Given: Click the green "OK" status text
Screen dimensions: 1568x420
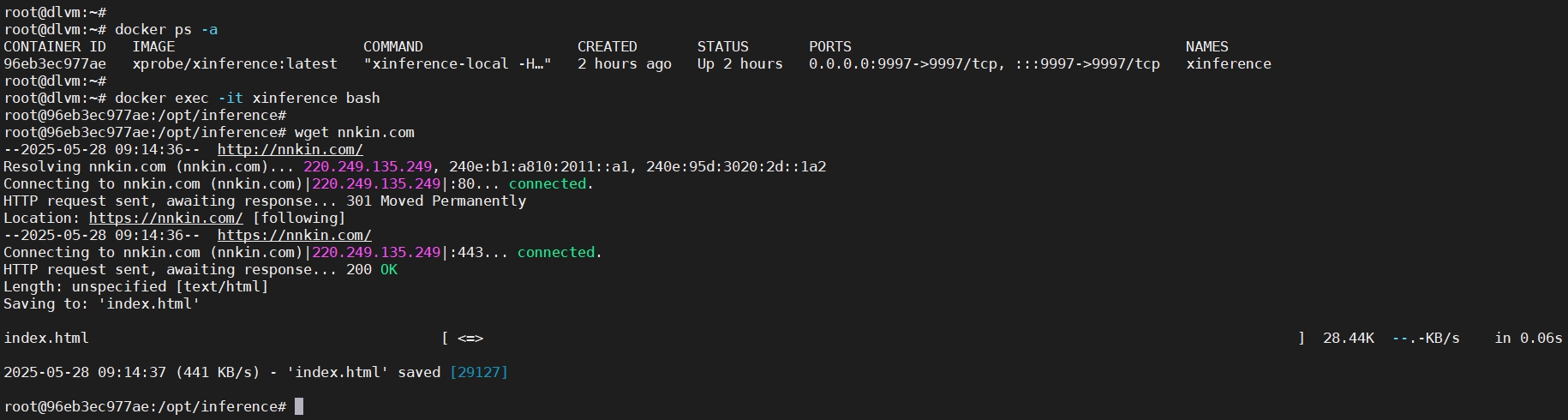Looking at the screenshot, I should [389, 269].
